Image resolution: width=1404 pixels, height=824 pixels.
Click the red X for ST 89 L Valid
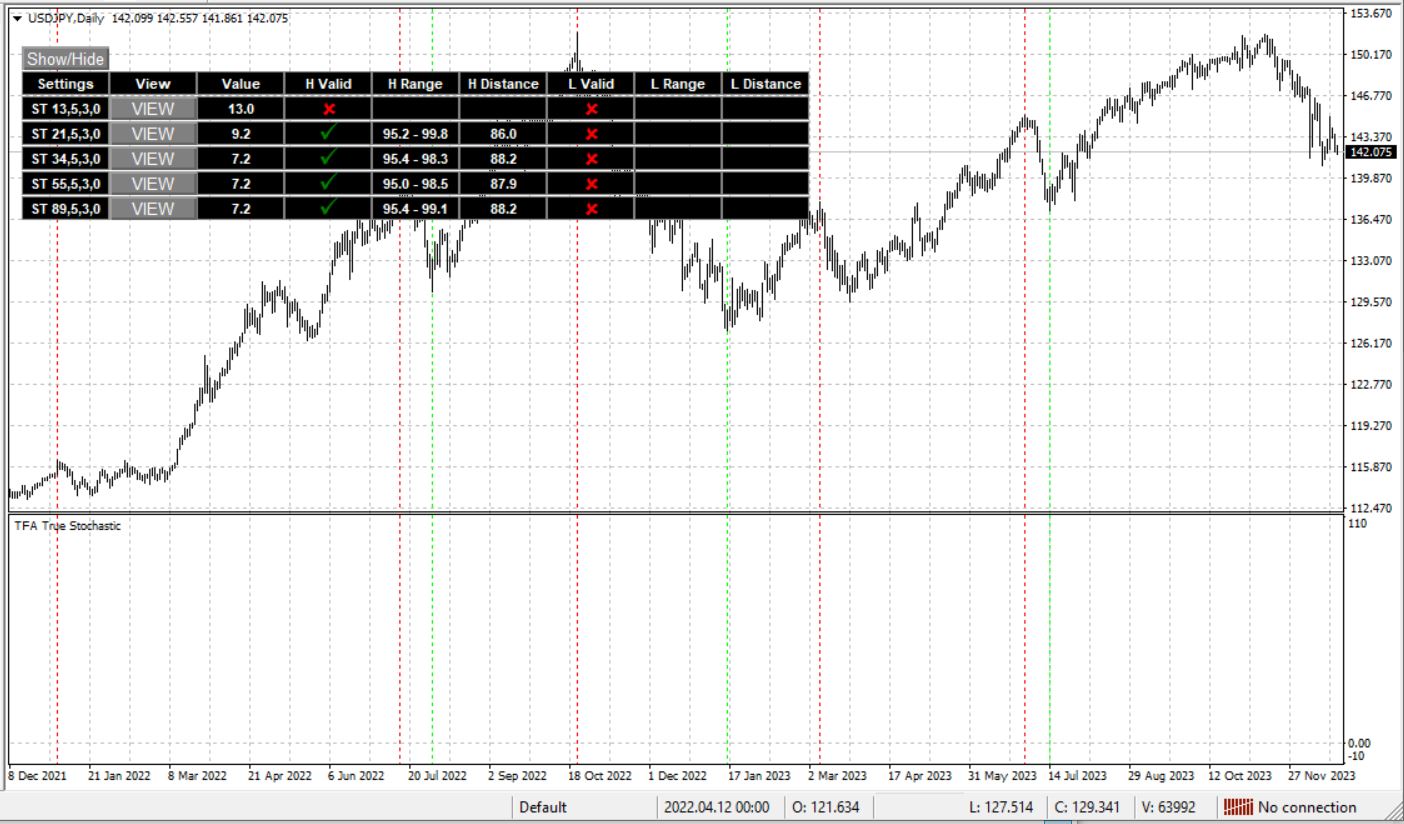coord(591,208)
